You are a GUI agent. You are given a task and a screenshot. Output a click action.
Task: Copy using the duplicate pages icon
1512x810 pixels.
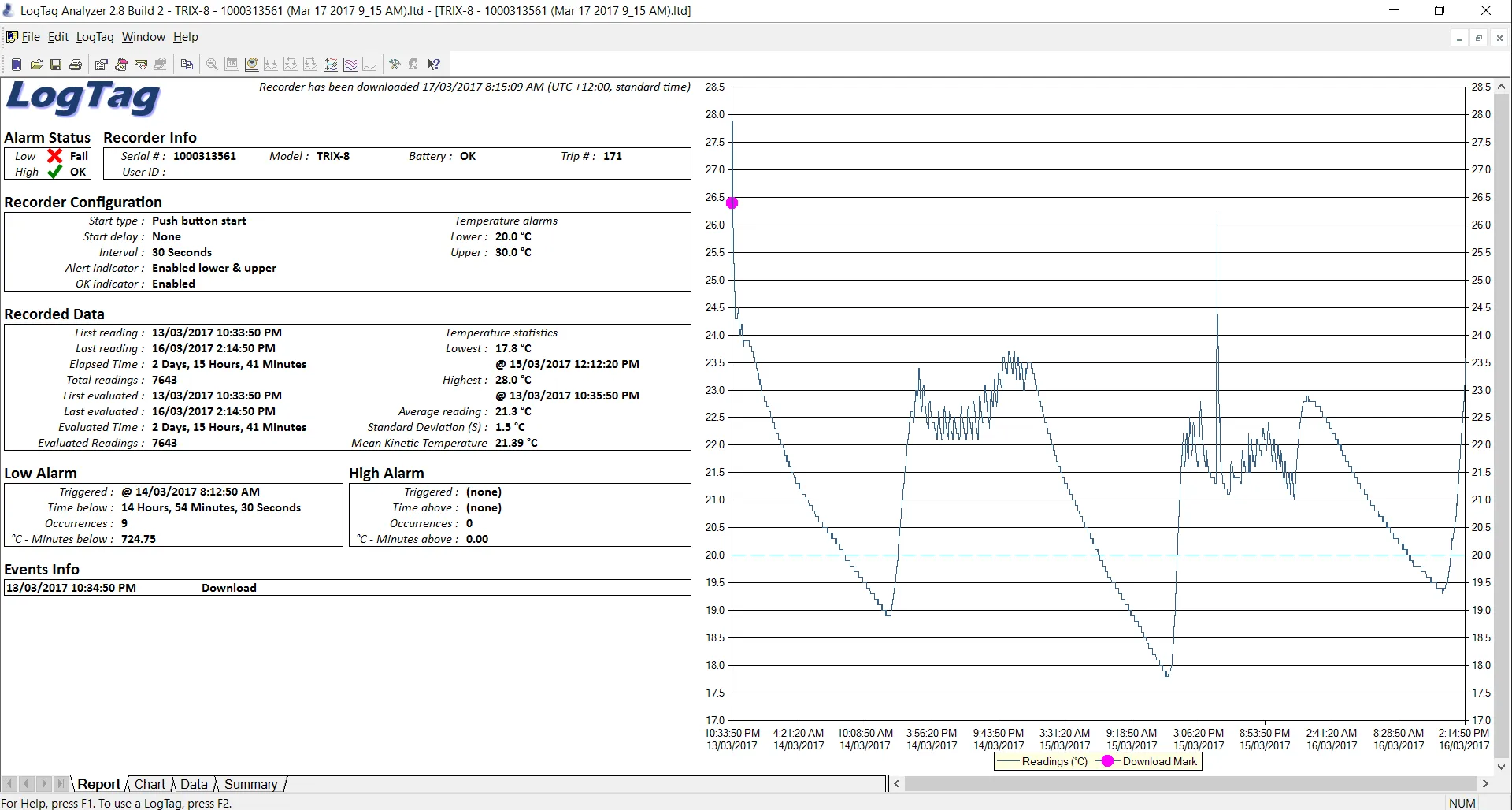(187, 65)
